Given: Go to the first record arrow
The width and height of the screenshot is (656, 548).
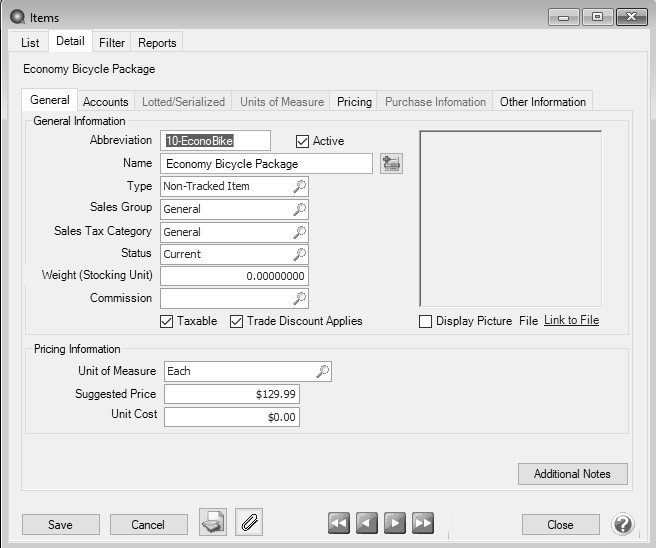Looking at the screenshot, I should point(339,524).
